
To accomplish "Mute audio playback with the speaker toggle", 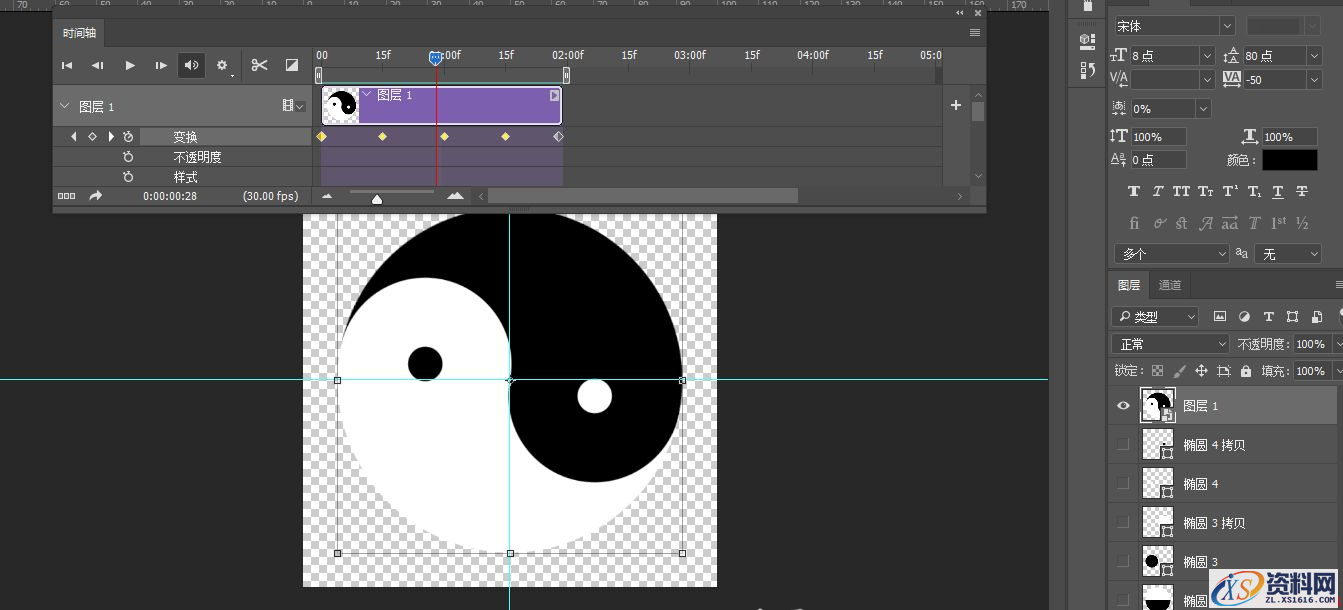I will (191, 65).
